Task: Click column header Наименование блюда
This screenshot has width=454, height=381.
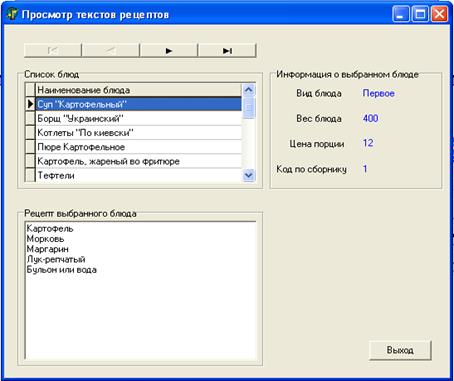Action: [x=138, y=90]
